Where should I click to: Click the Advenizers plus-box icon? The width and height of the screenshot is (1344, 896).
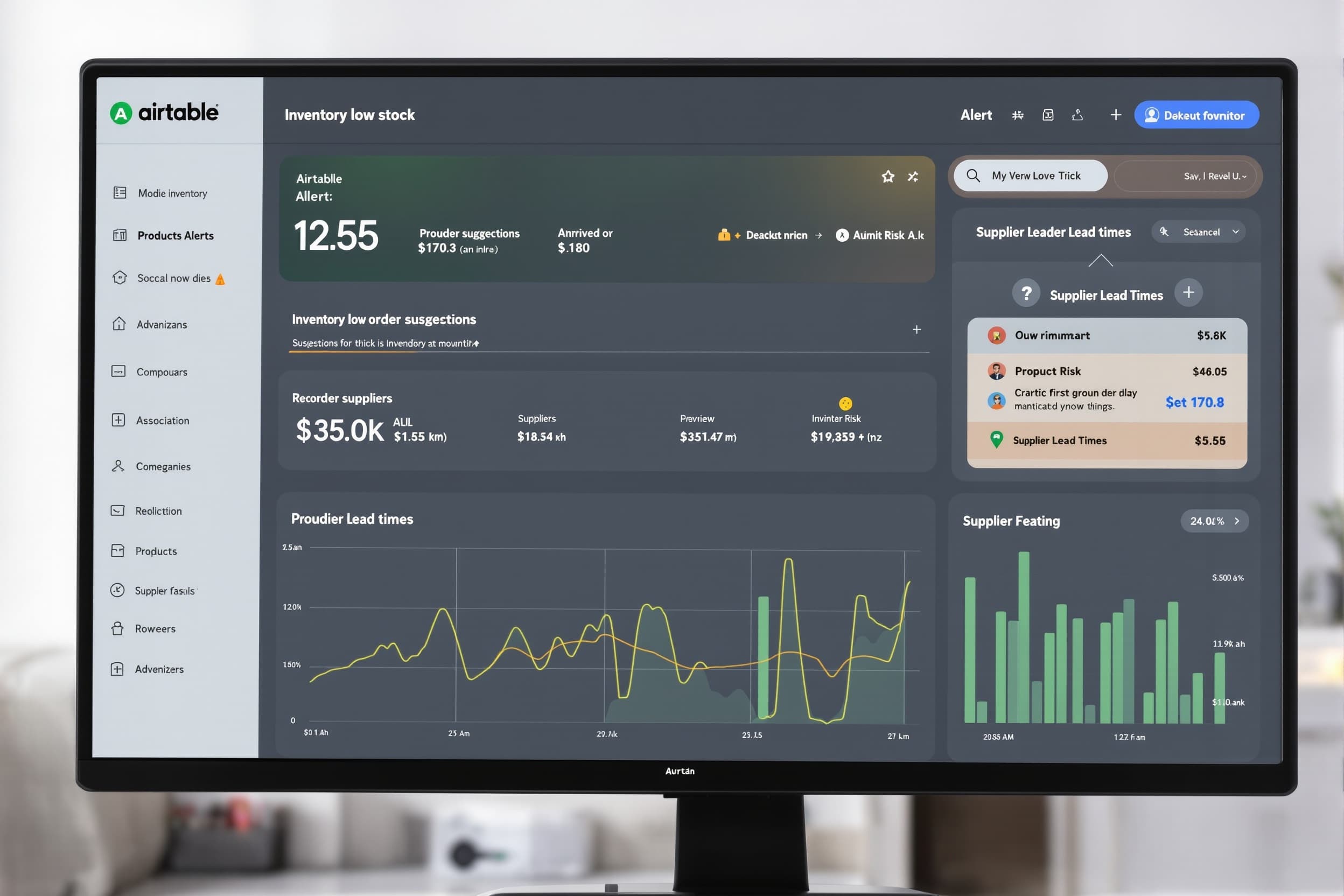click(116, 669)
